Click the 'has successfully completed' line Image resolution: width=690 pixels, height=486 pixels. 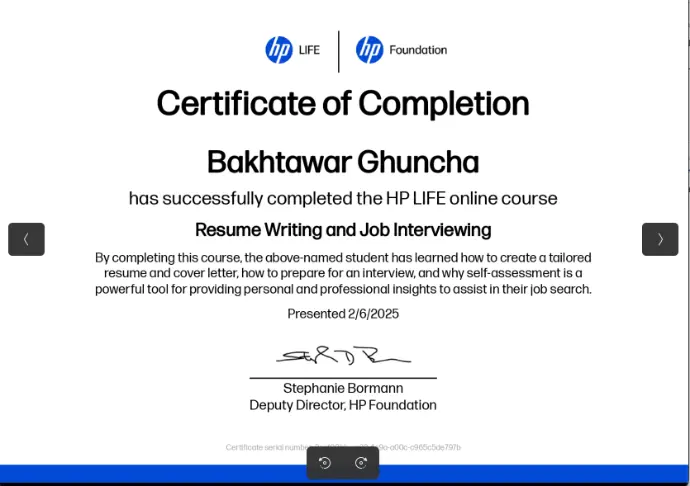click(x=343, y=198)
